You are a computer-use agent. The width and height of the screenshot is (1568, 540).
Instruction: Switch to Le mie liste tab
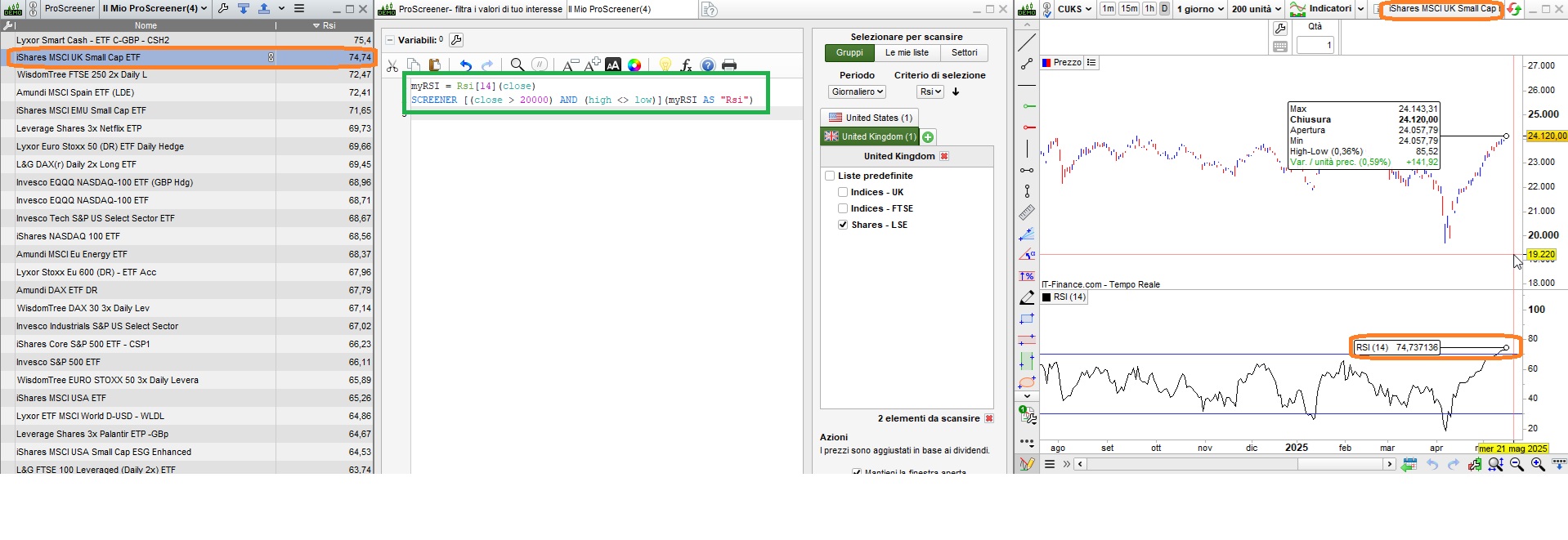tap(907, 53)
